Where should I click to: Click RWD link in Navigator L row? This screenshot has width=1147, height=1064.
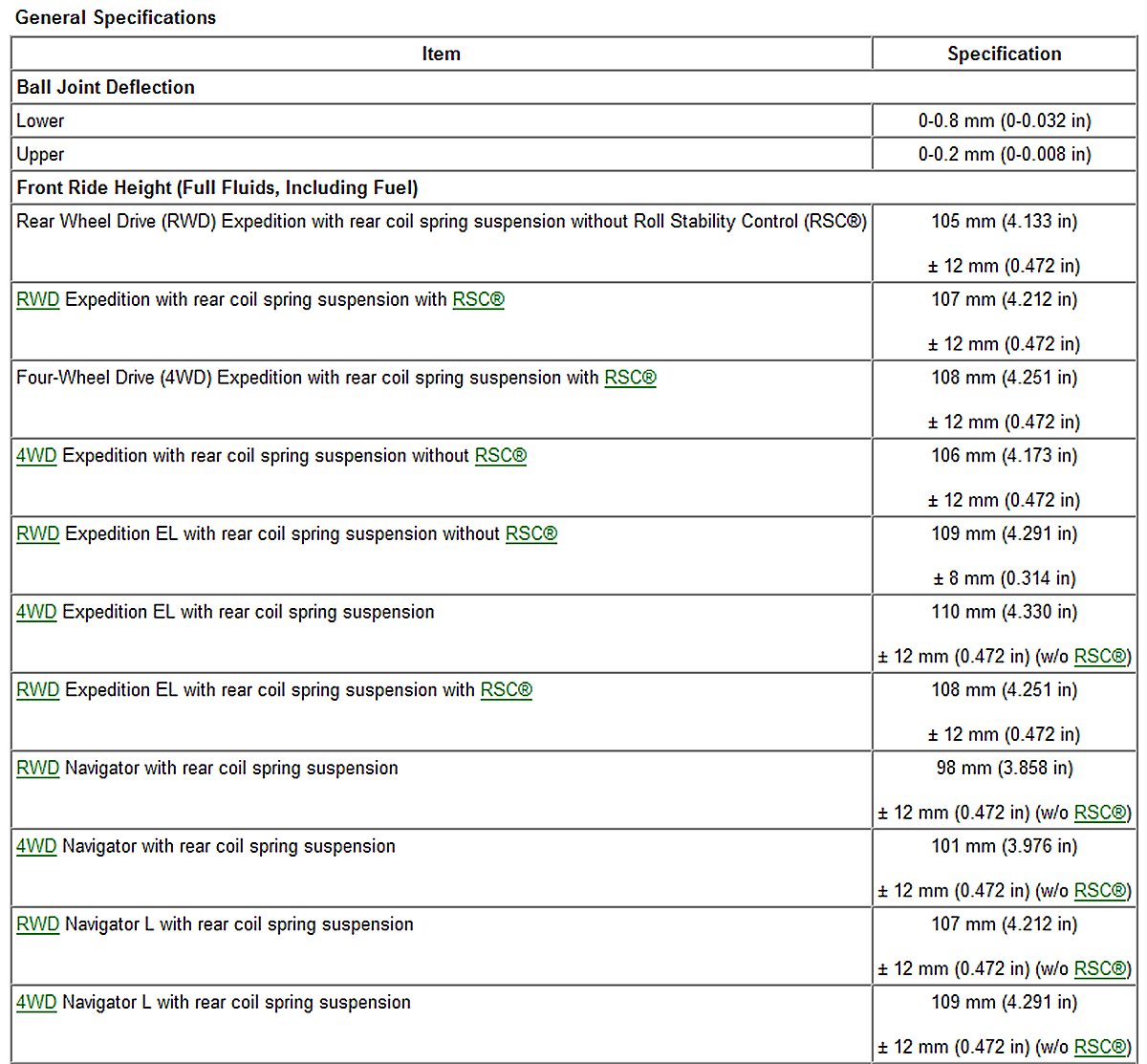37,925
